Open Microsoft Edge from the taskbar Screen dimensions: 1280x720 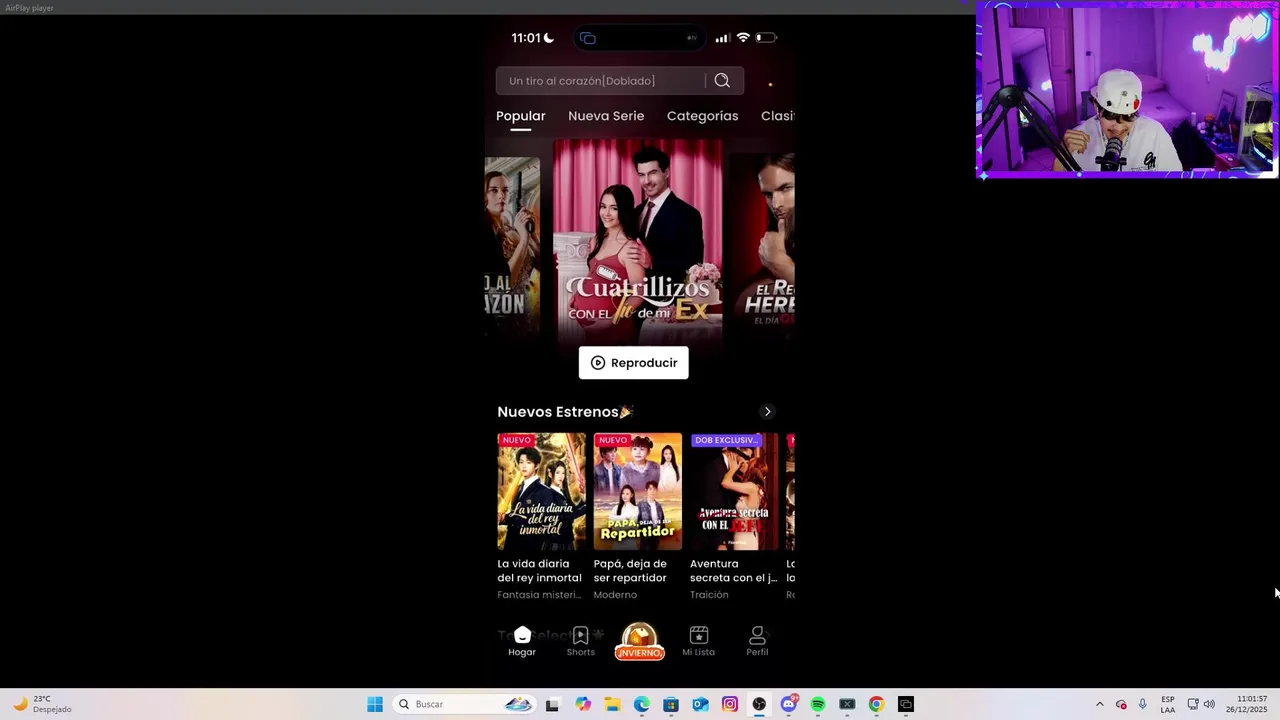point(642,704)
